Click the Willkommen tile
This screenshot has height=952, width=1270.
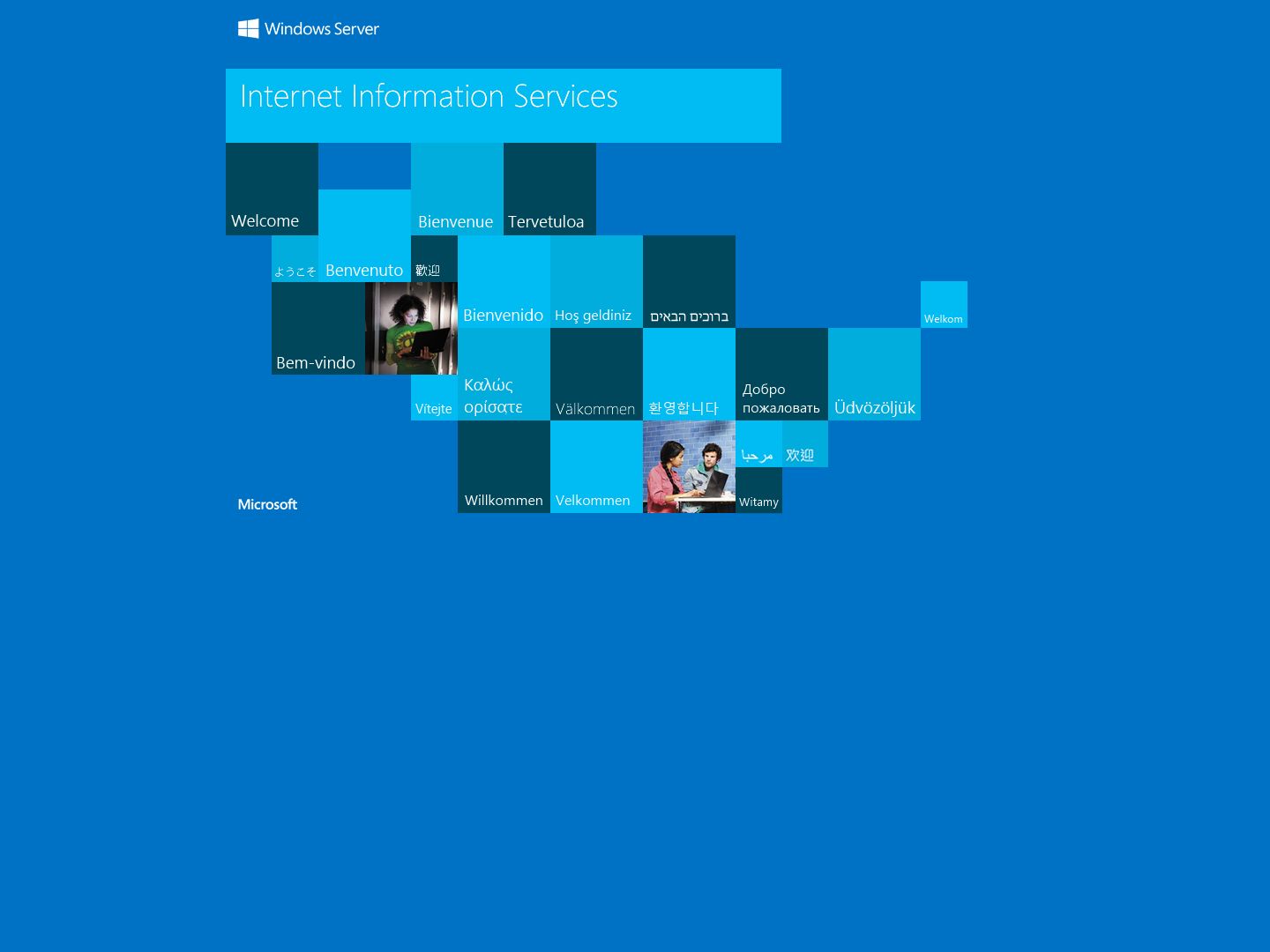(x=504, y=466)
